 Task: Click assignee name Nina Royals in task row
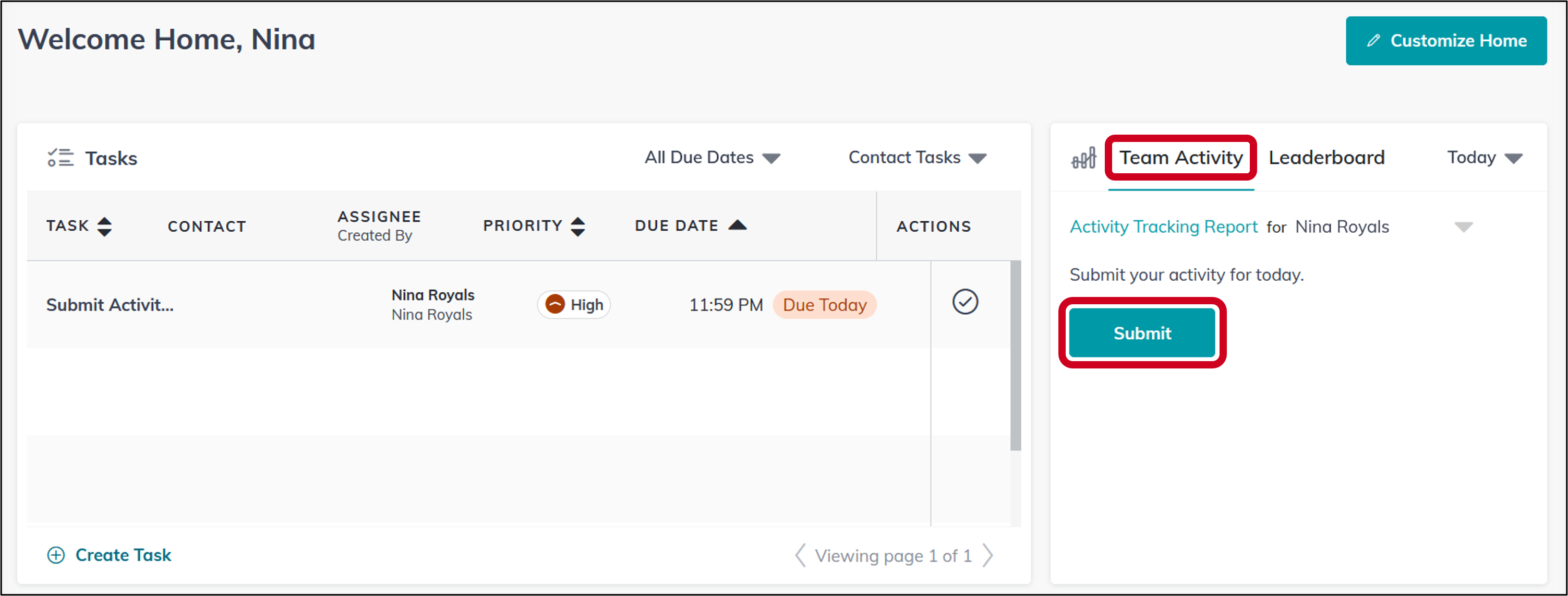433,295
